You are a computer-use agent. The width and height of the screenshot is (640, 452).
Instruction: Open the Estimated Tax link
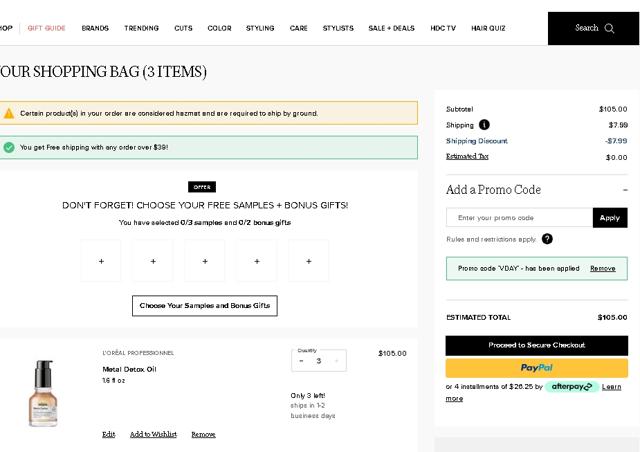click(x=467, y=156)
